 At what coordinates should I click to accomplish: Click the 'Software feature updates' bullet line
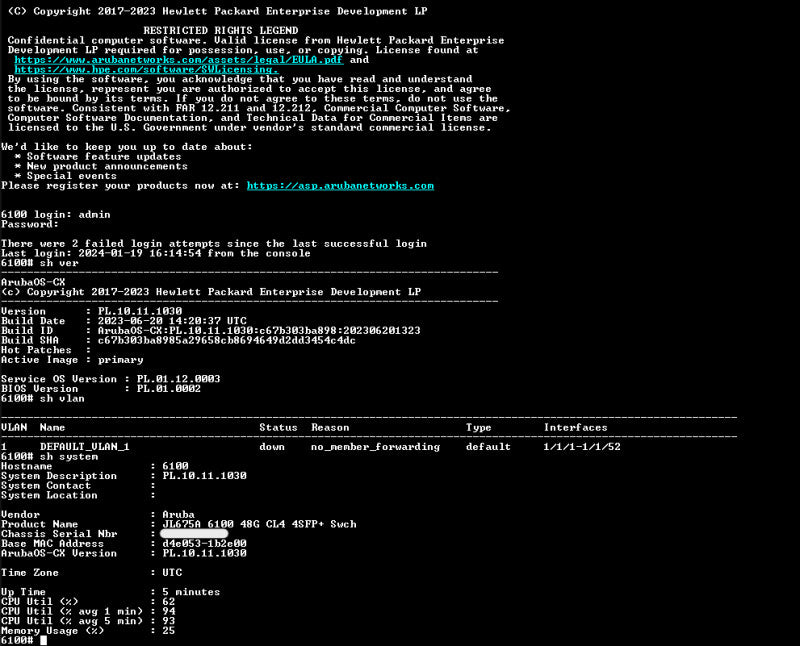pos(97,157)
